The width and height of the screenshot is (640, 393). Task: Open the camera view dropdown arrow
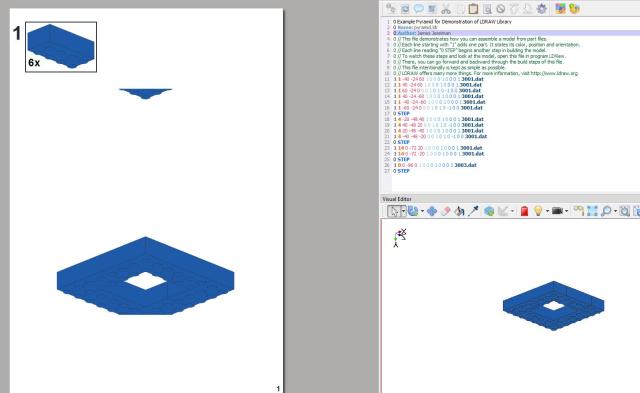point(567,211)
